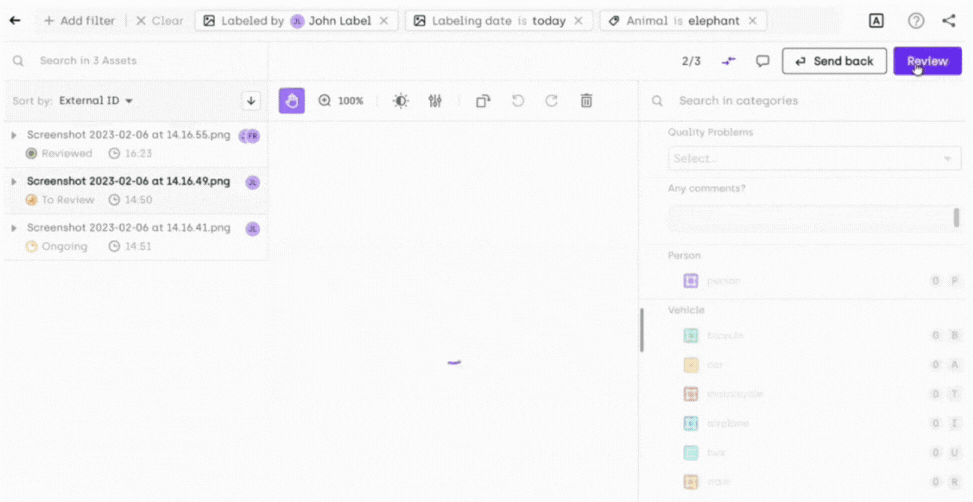Click the Ongoing status label
The image size is (973, 502).
64,246
